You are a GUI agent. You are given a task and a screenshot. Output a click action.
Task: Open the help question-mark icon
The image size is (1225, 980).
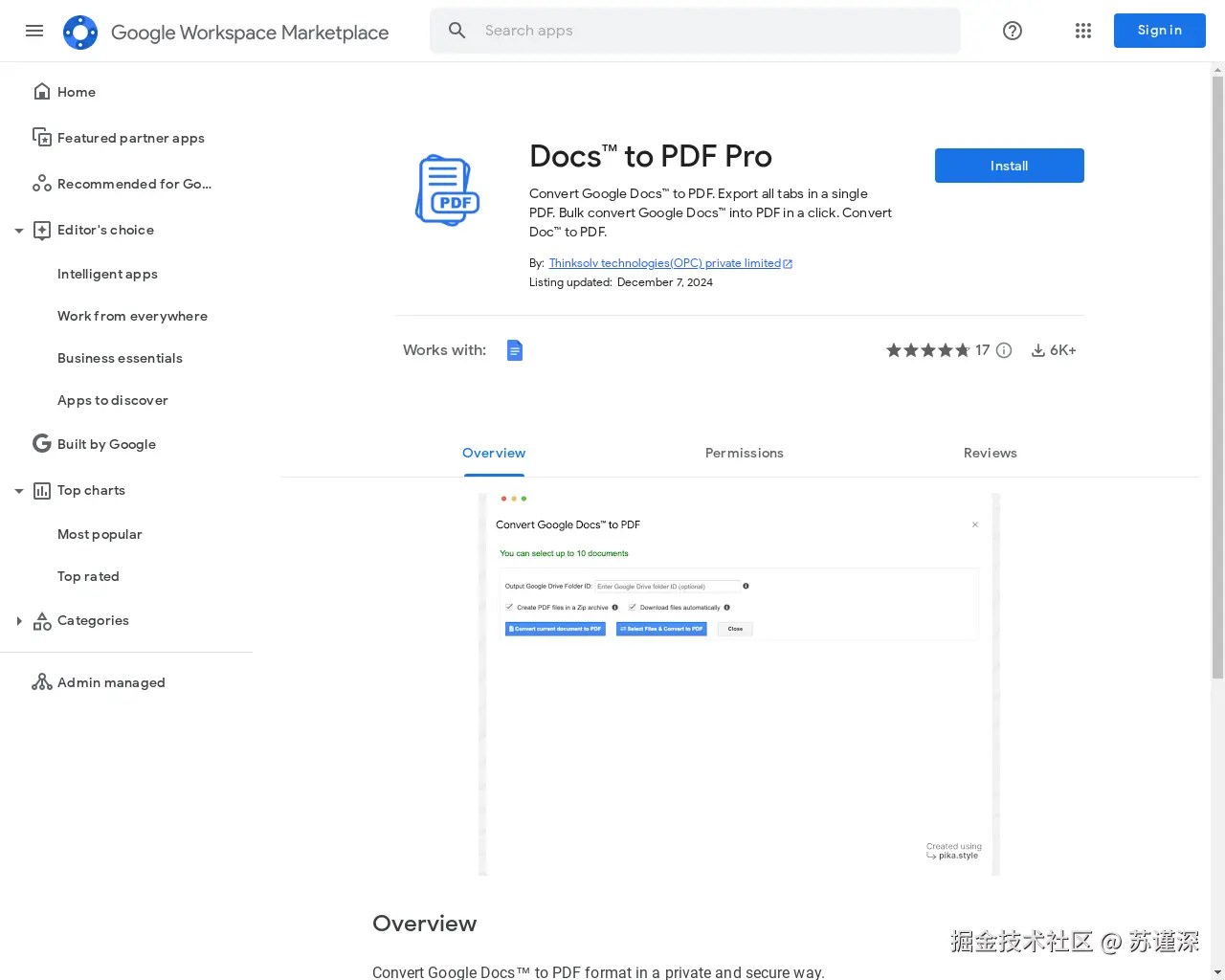1012,31
